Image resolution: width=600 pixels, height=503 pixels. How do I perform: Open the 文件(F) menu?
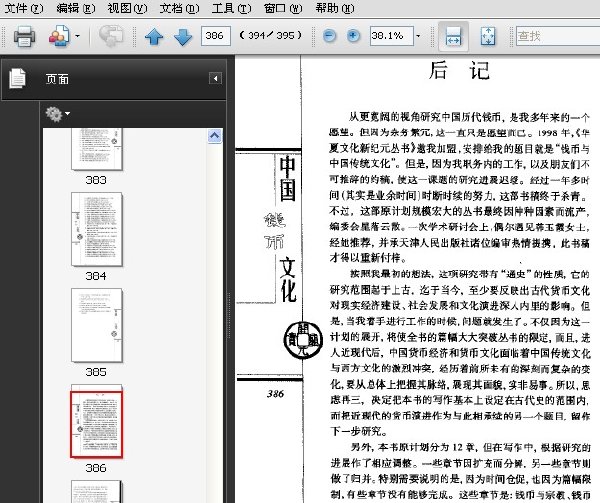pos(24,8)
